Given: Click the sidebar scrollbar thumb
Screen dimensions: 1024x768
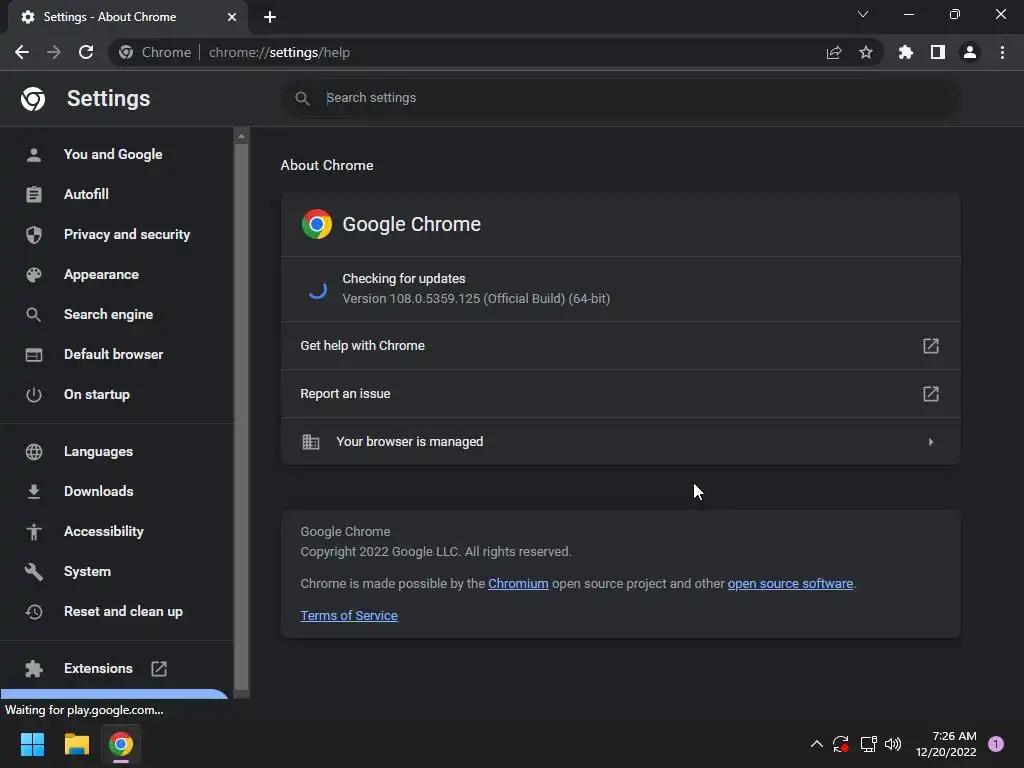Looking at the screenshot, I should [241, 417].
